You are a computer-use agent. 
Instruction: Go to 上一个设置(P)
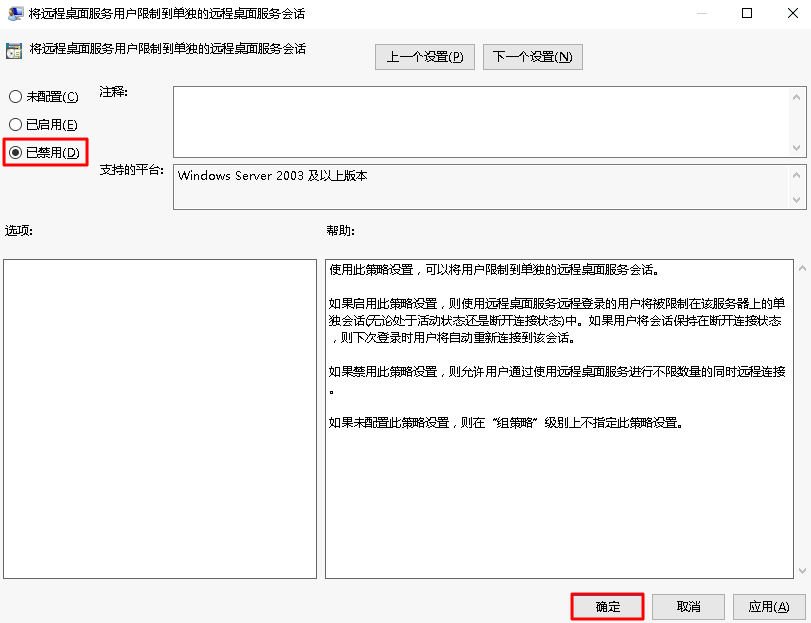(x=425, y=57)
